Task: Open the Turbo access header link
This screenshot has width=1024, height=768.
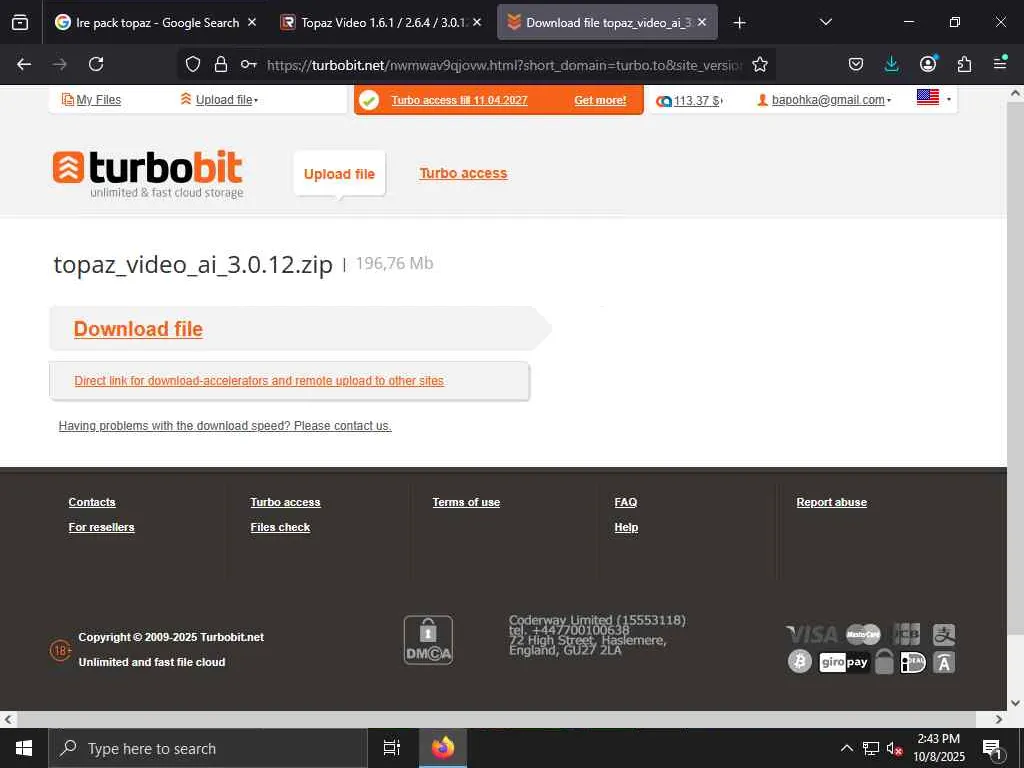Action: [x=463, y=173]
